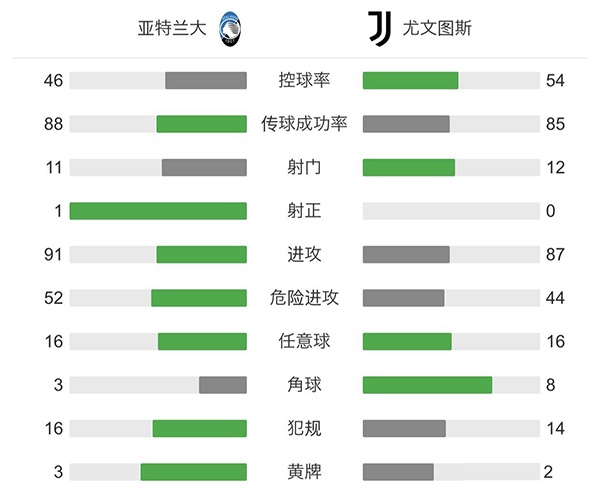The width and height of the screenshot is (600, 493).
Task: Click the 角球 stat label
Action: point(305,385)
